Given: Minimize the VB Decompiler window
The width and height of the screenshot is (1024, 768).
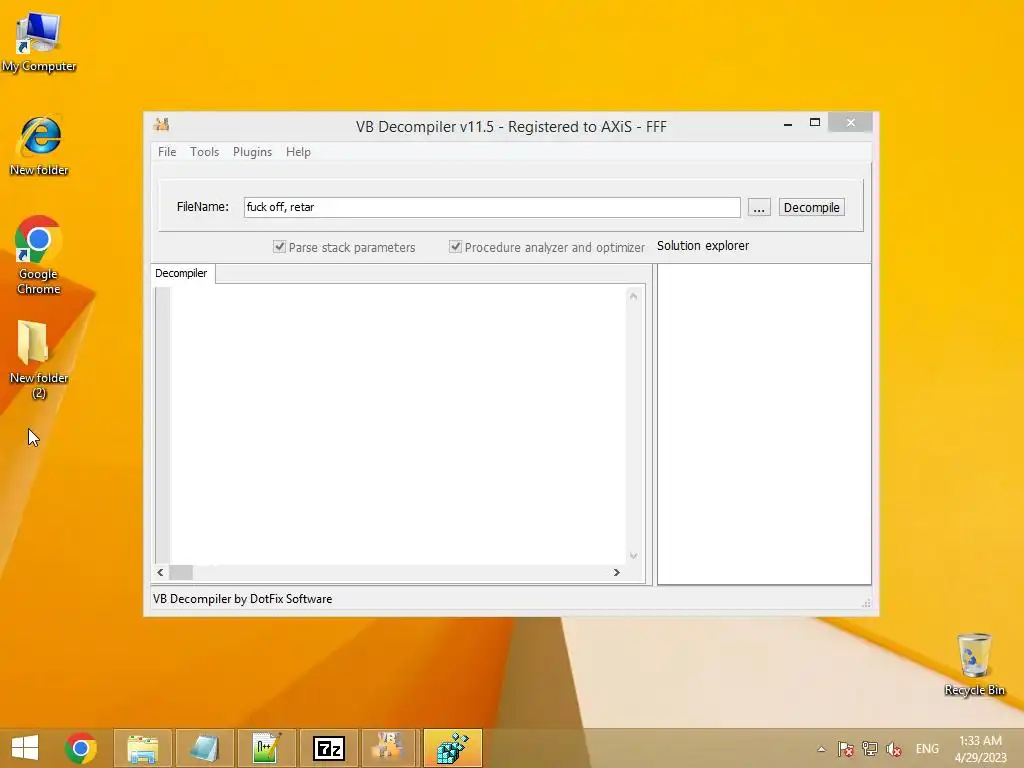Looking at the screenshot, I should point(788,123).
